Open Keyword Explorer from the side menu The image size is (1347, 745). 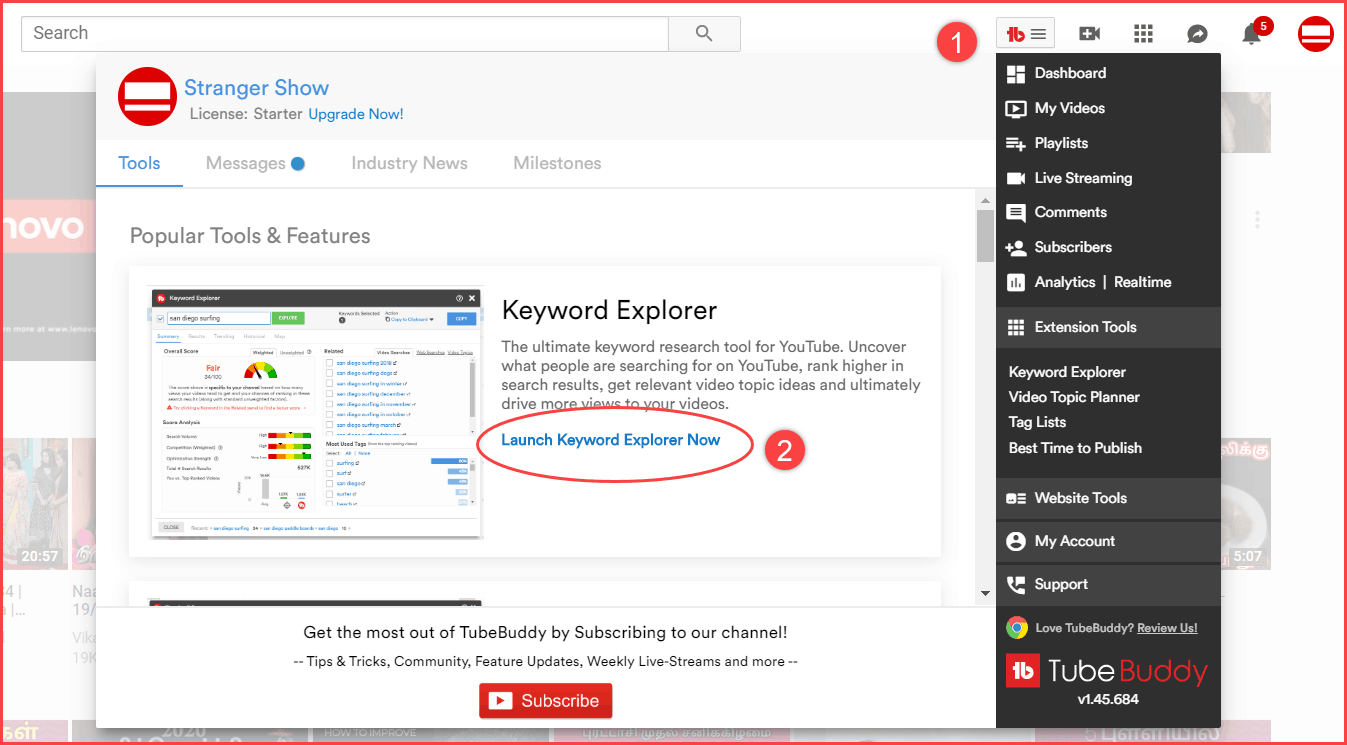pos(1067,372)
